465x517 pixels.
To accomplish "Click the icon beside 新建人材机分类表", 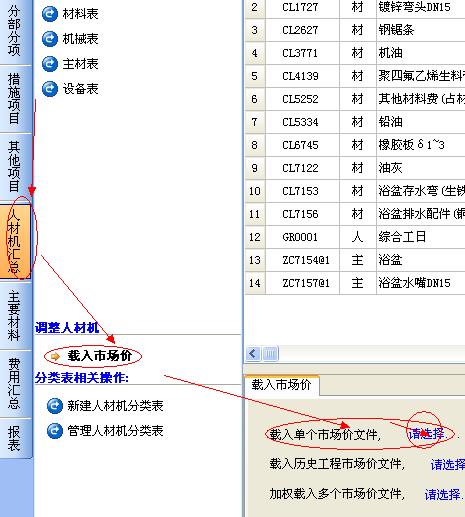I will tap(55, 406).
